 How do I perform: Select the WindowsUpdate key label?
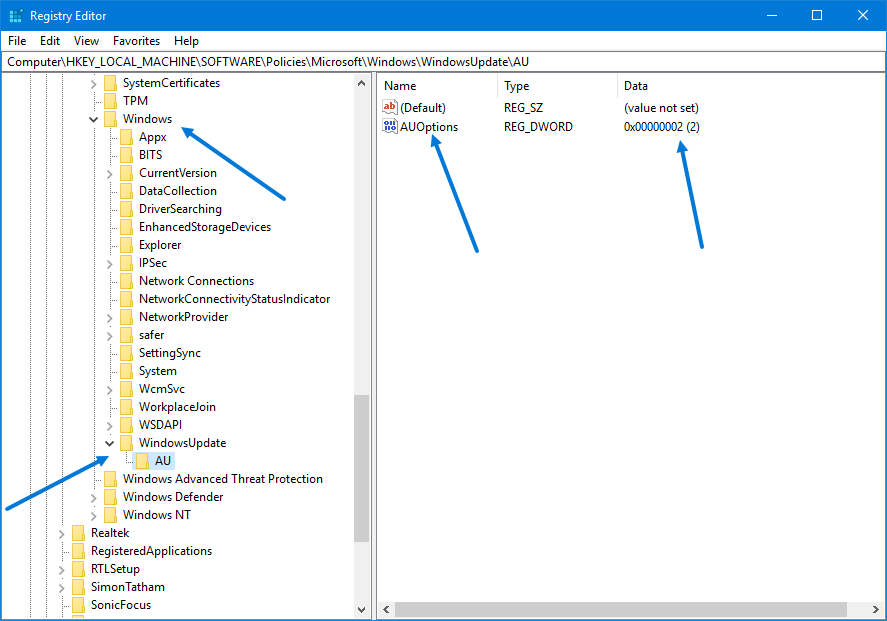click(183, 443)
